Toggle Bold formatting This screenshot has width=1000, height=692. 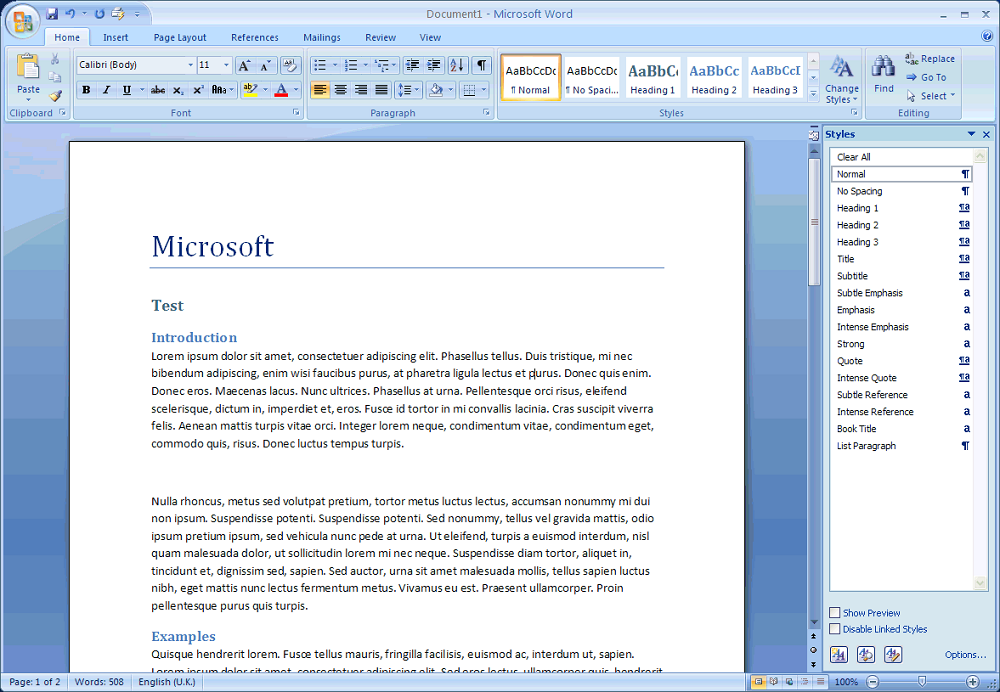(x=86, y=90)
